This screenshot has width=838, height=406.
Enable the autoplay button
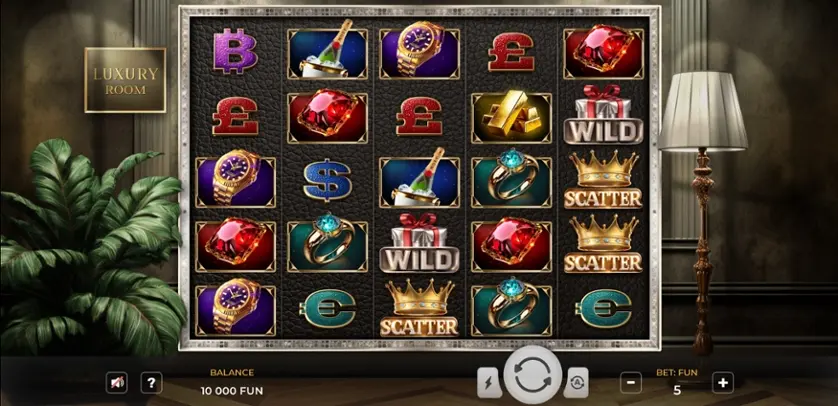pyautogui.click(x=576, y=382)
